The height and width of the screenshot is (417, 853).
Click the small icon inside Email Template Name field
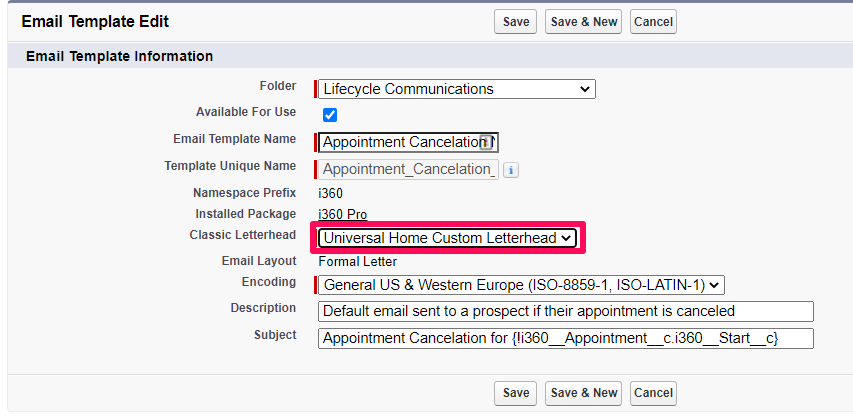(486, 142)
